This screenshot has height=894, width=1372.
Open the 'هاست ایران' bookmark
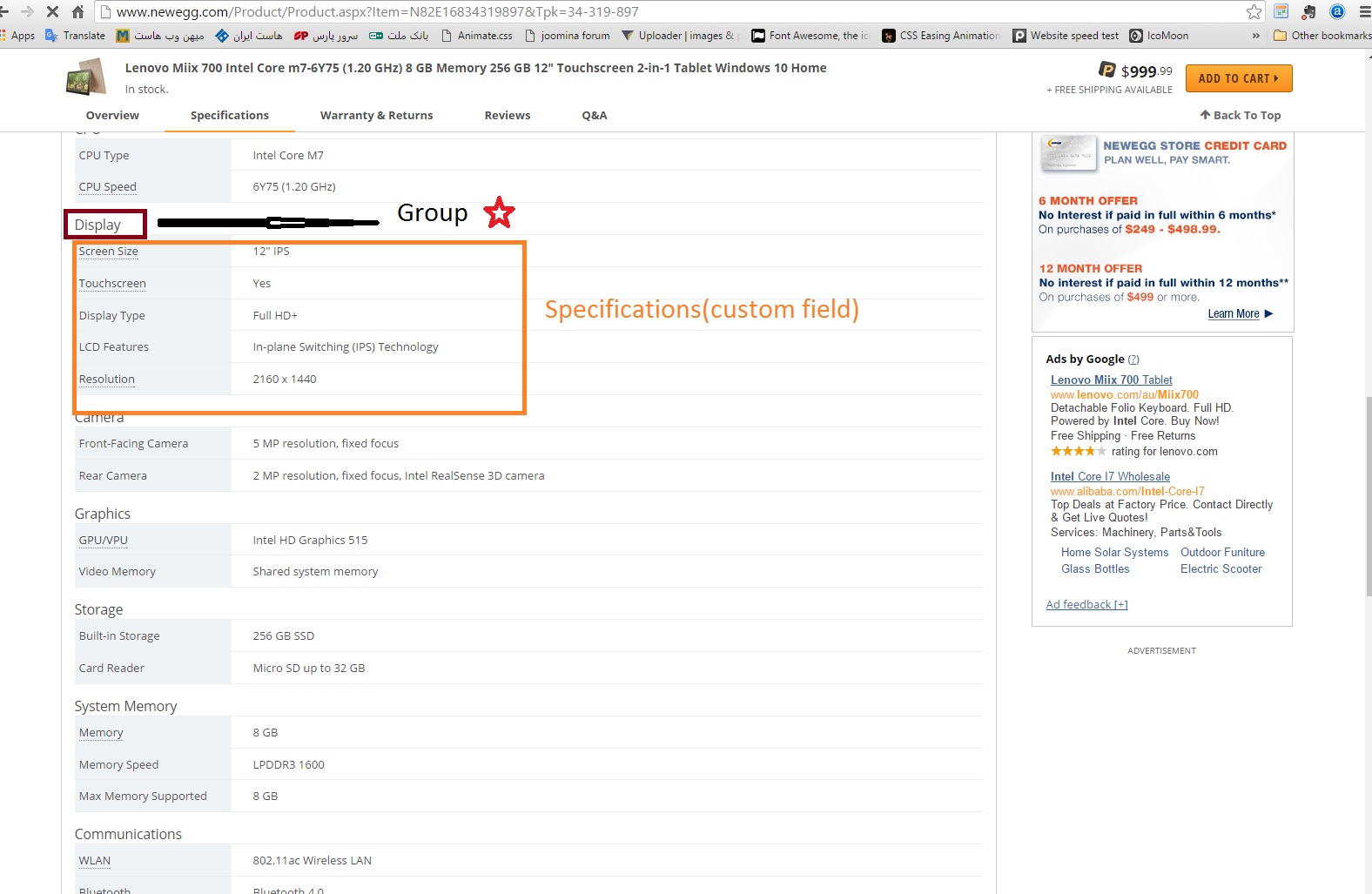tap(249, 36)
